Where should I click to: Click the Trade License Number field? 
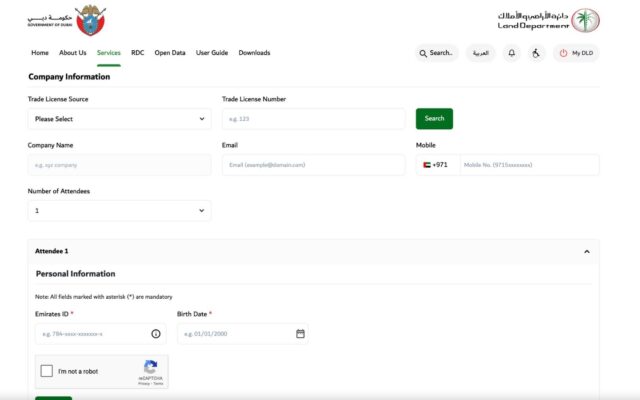(x=313, y=119)
